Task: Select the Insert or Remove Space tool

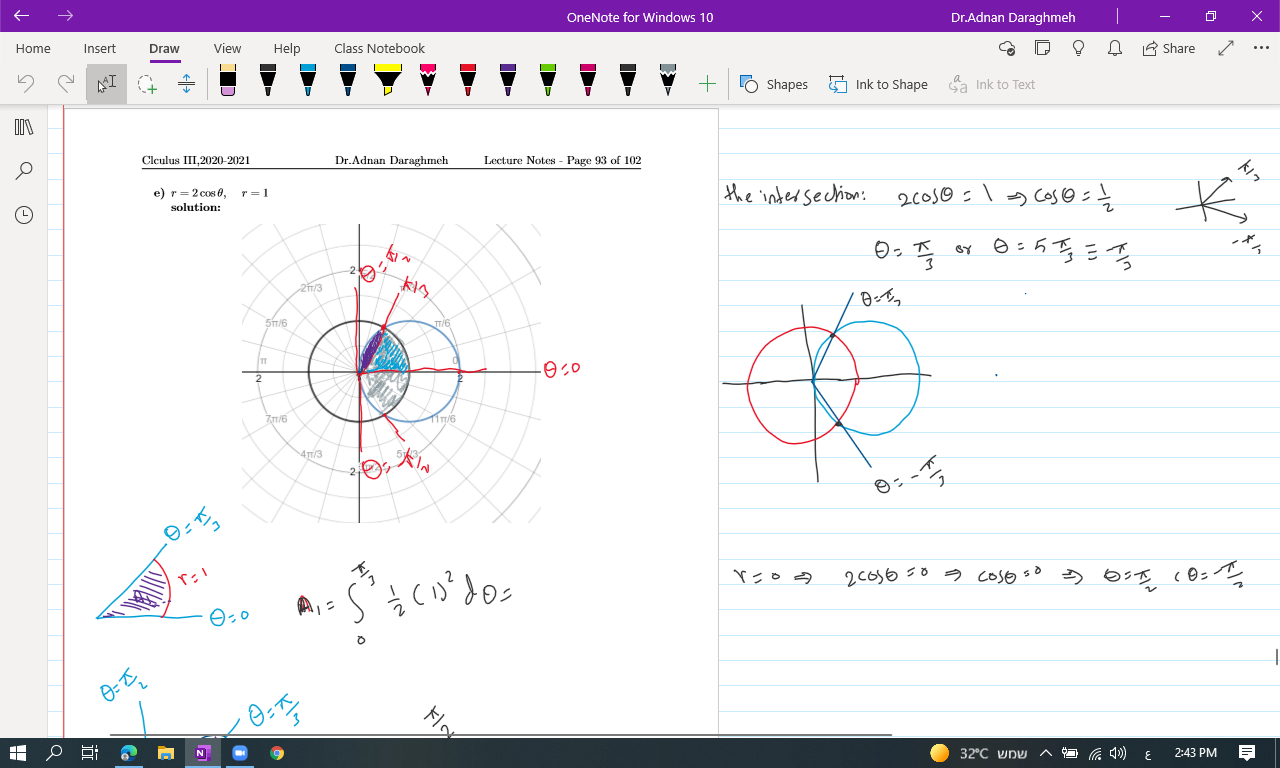Action: click(186, 84)
